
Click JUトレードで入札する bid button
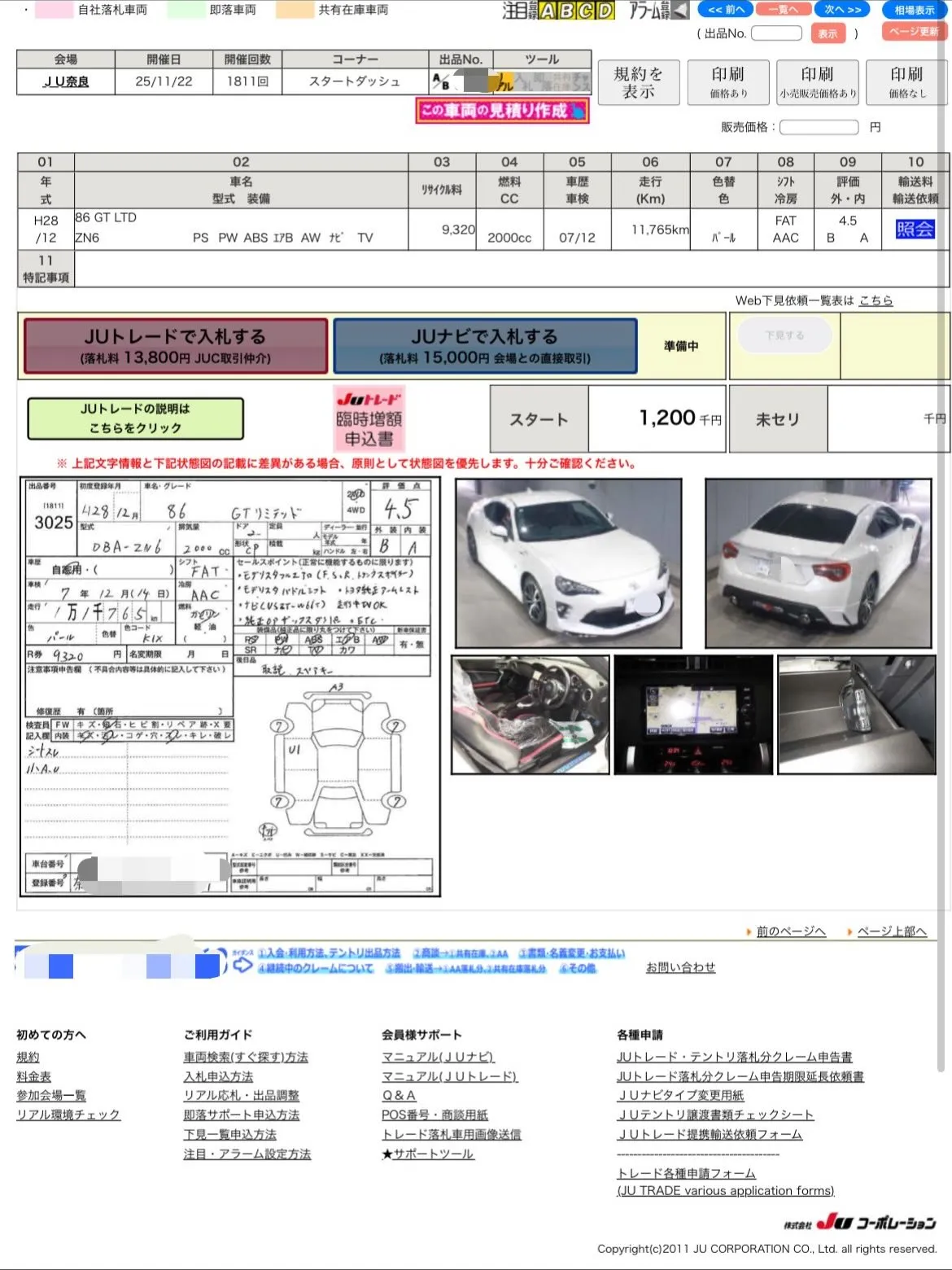click(x=176, y=346)
